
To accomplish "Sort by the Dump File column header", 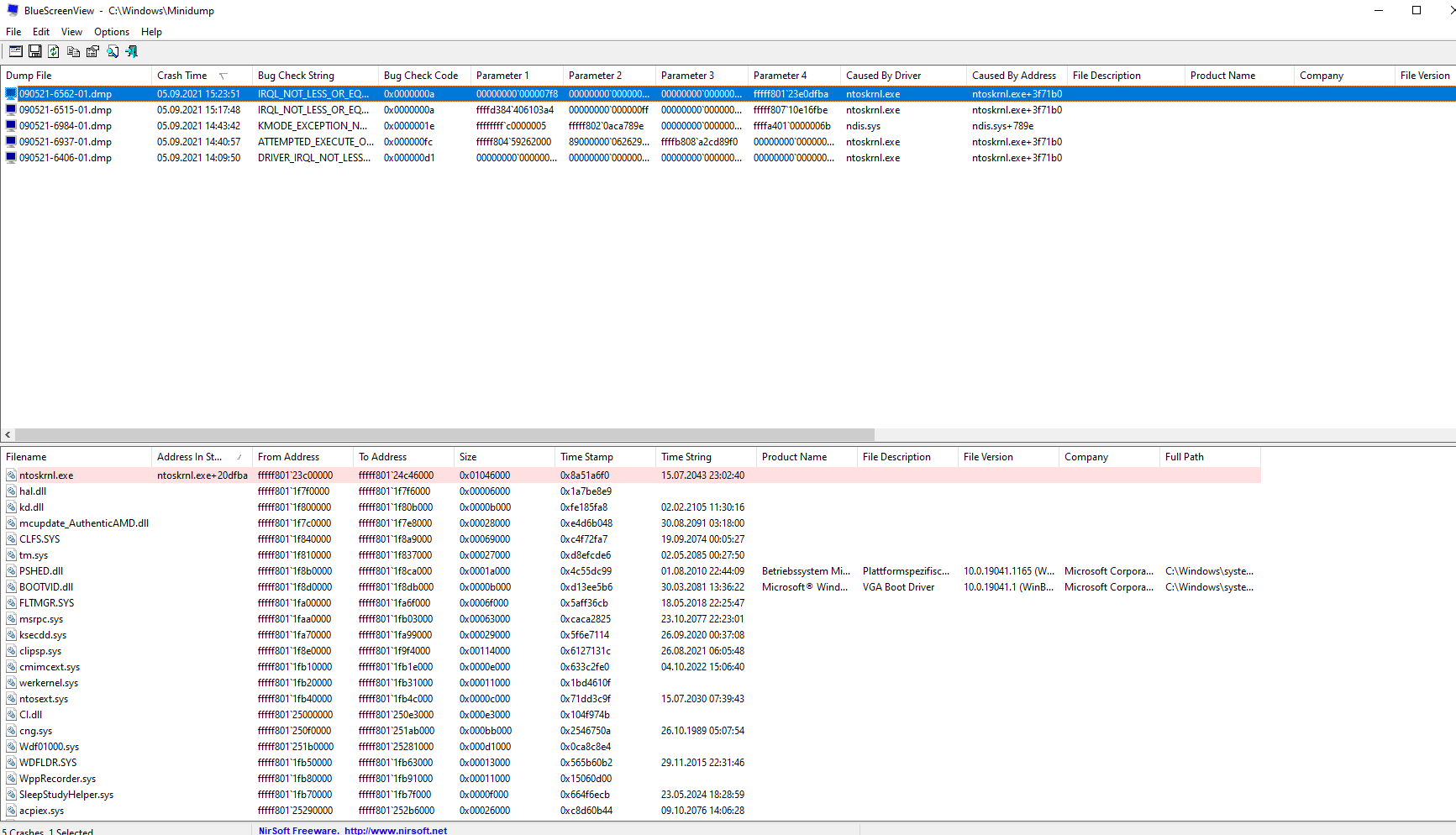I will point(76,76).
